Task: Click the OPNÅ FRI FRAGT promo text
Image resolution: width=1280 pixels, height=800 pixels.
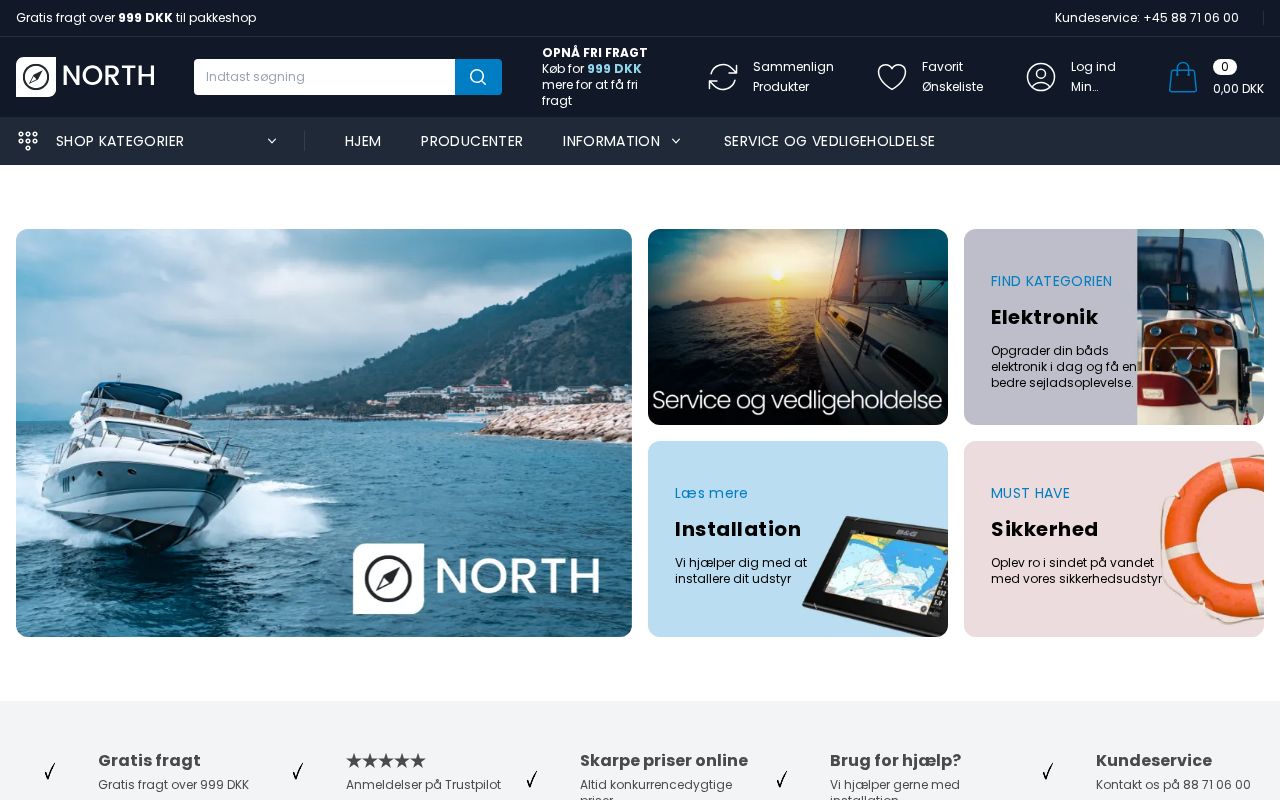Action: point(595,53)
